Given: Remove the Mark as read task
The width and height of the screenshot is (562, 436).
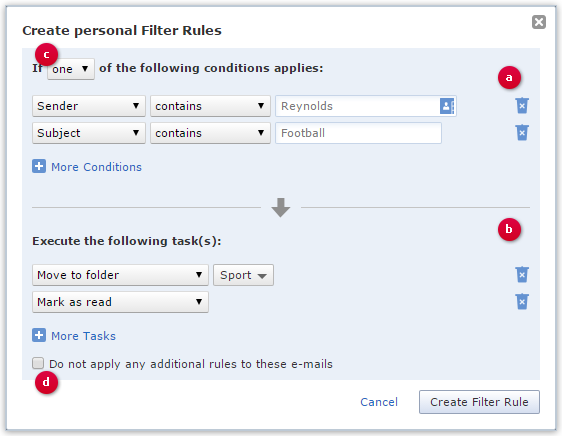Looking at the screenshot, I should 522,302.
